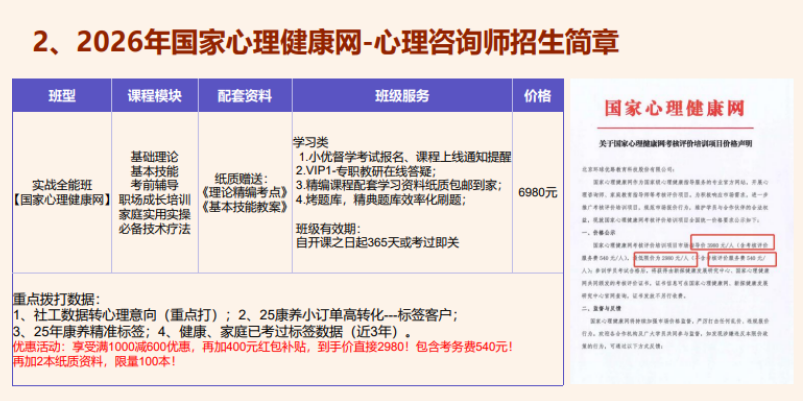
Task: Click the '《理论精编考点》' text
Action: [x=245, y=193]
